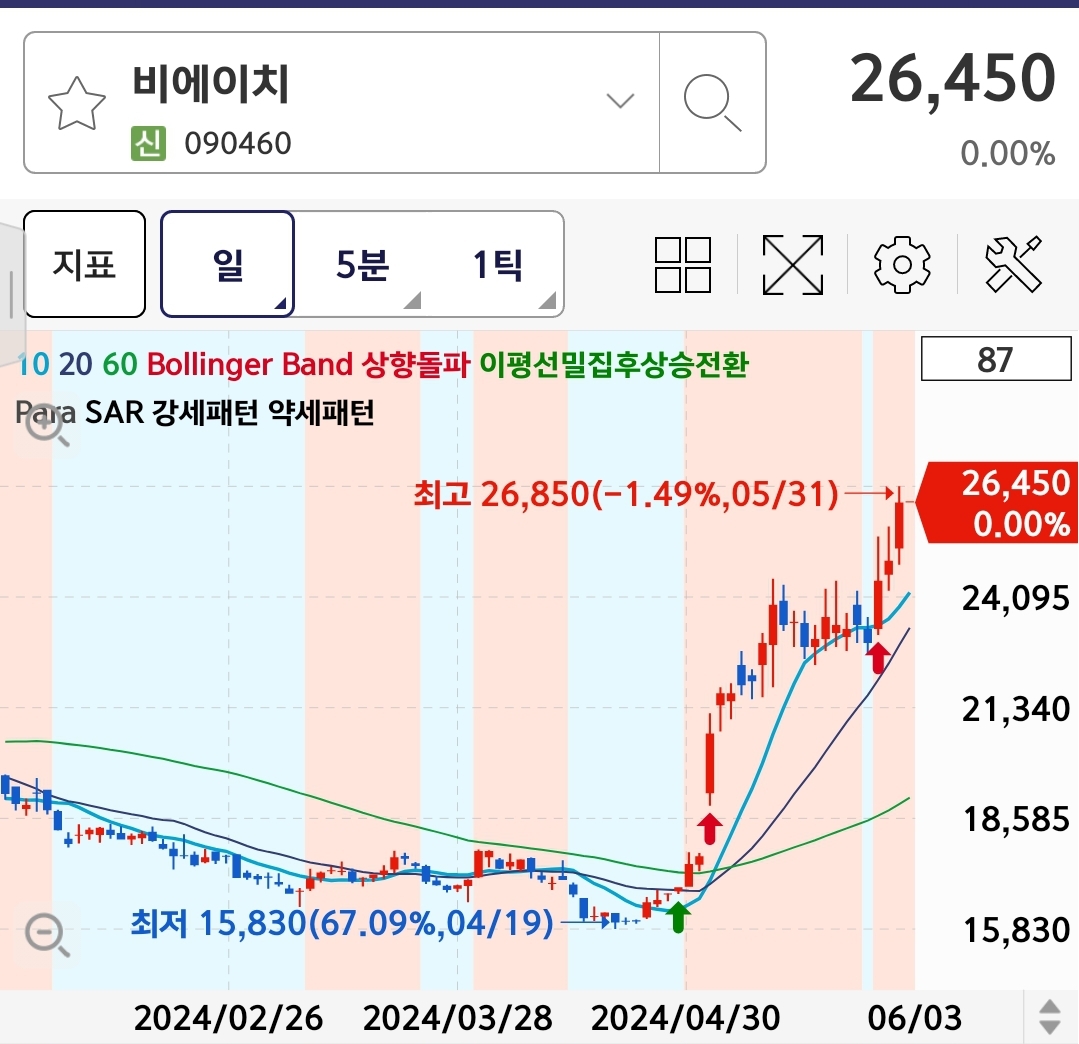The height and width of the screenshot is (1044, 1079).
Task: Click the 18,585 price axis label
Action: click(x=1015, y=819)
